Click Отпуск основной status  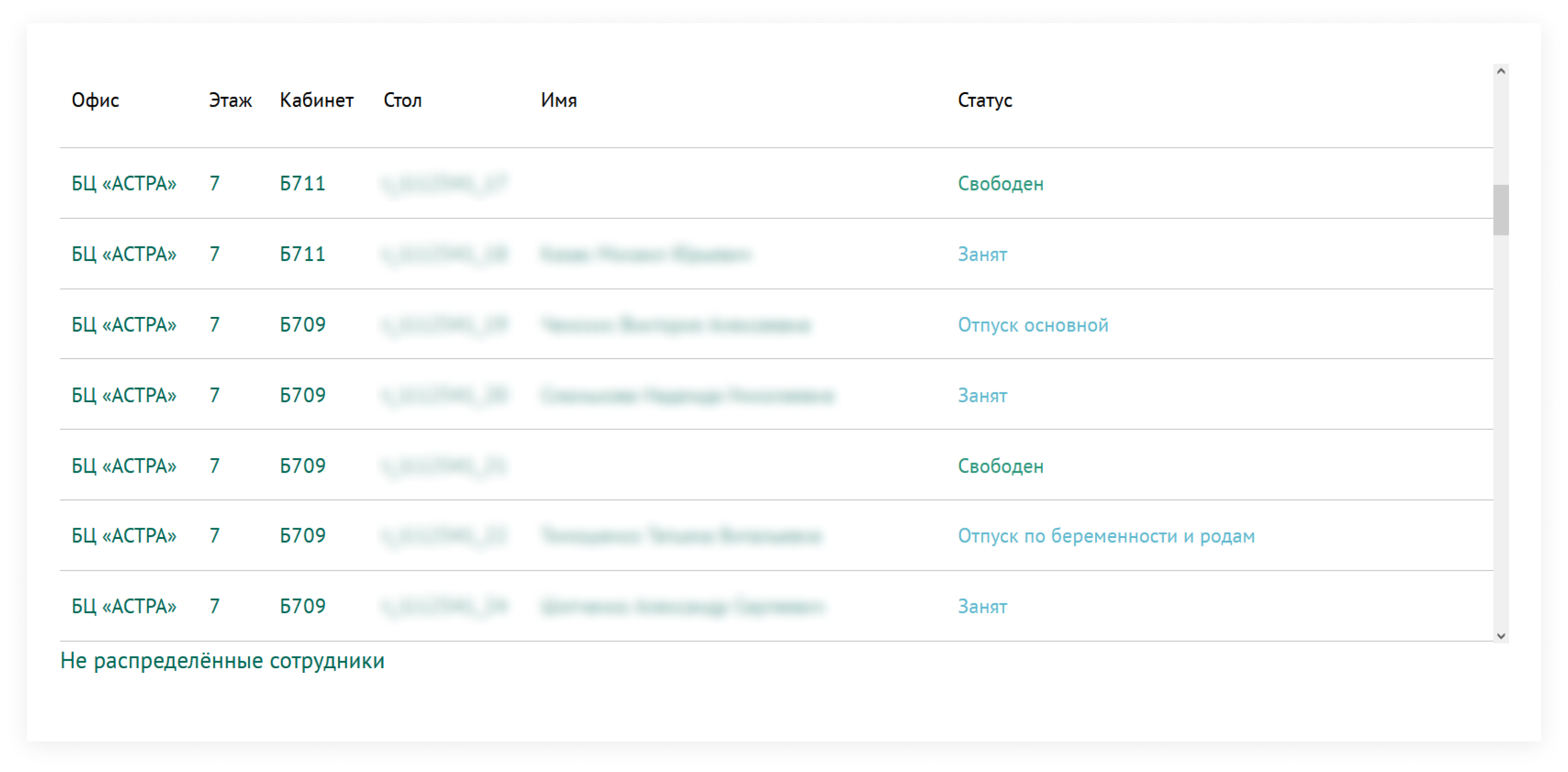point(1033,325)
